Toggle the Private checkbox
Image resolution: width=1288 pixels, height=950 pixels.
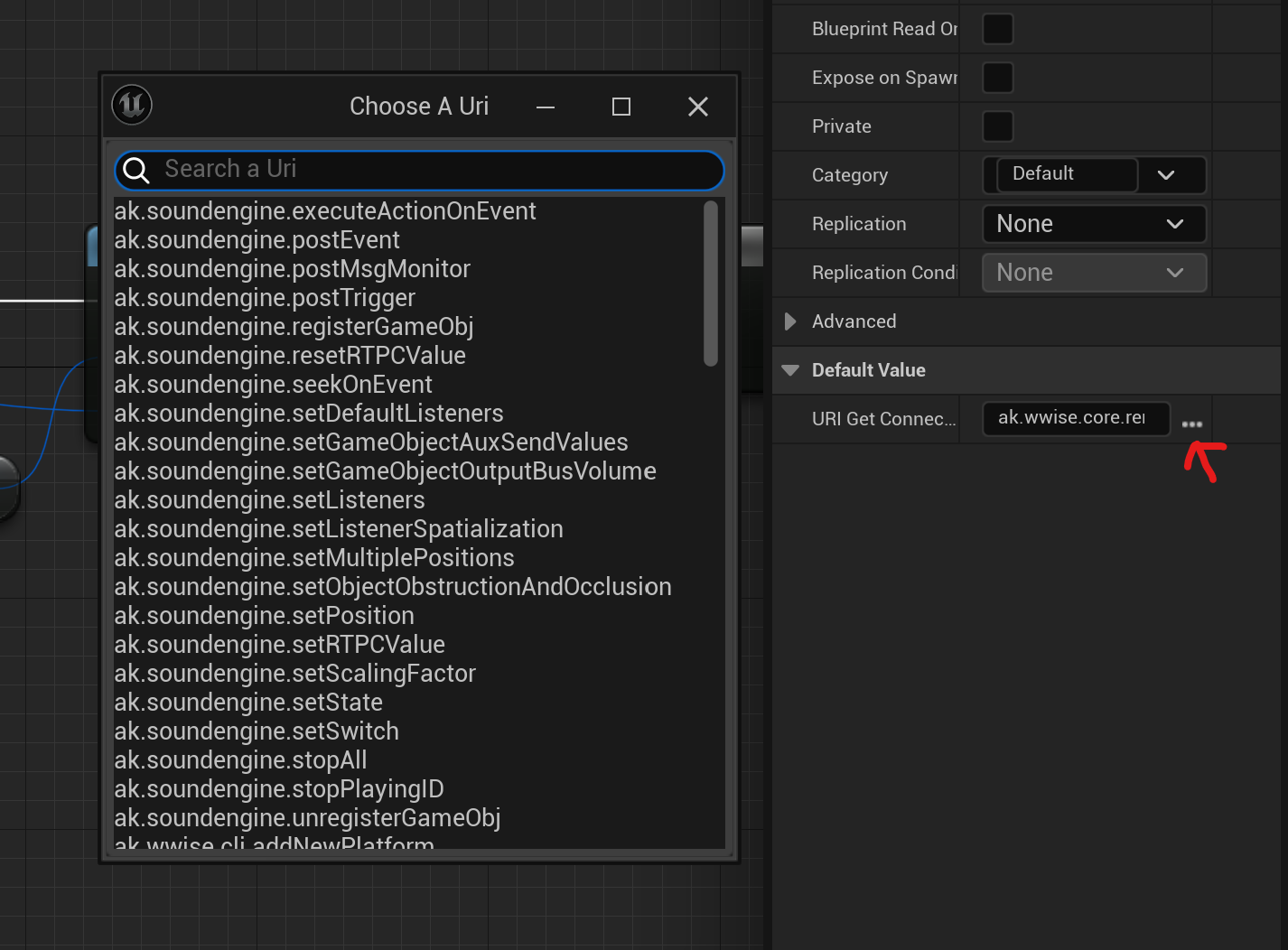[998, 126]
